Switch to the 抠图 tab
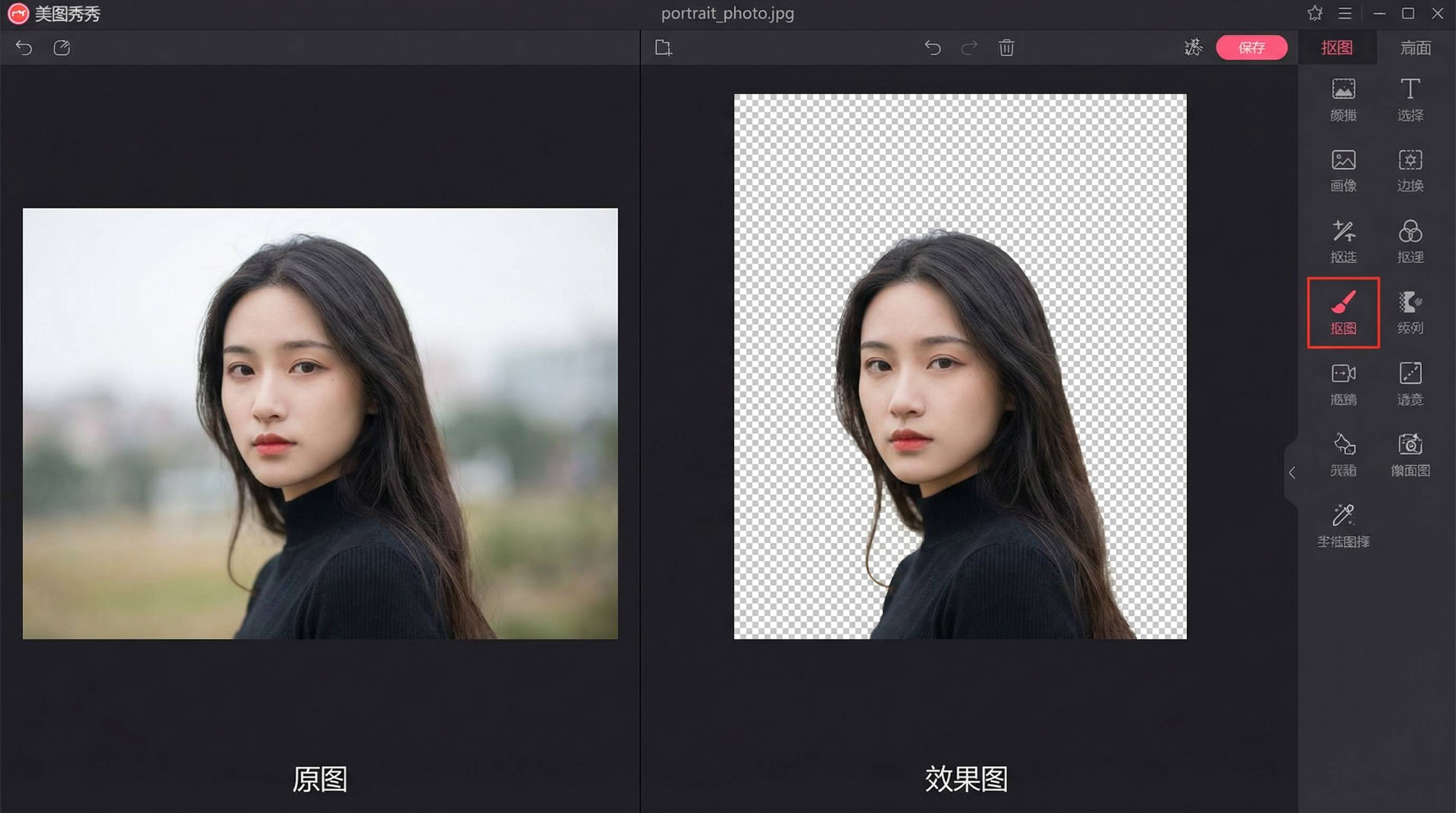 pos(1337,48)
